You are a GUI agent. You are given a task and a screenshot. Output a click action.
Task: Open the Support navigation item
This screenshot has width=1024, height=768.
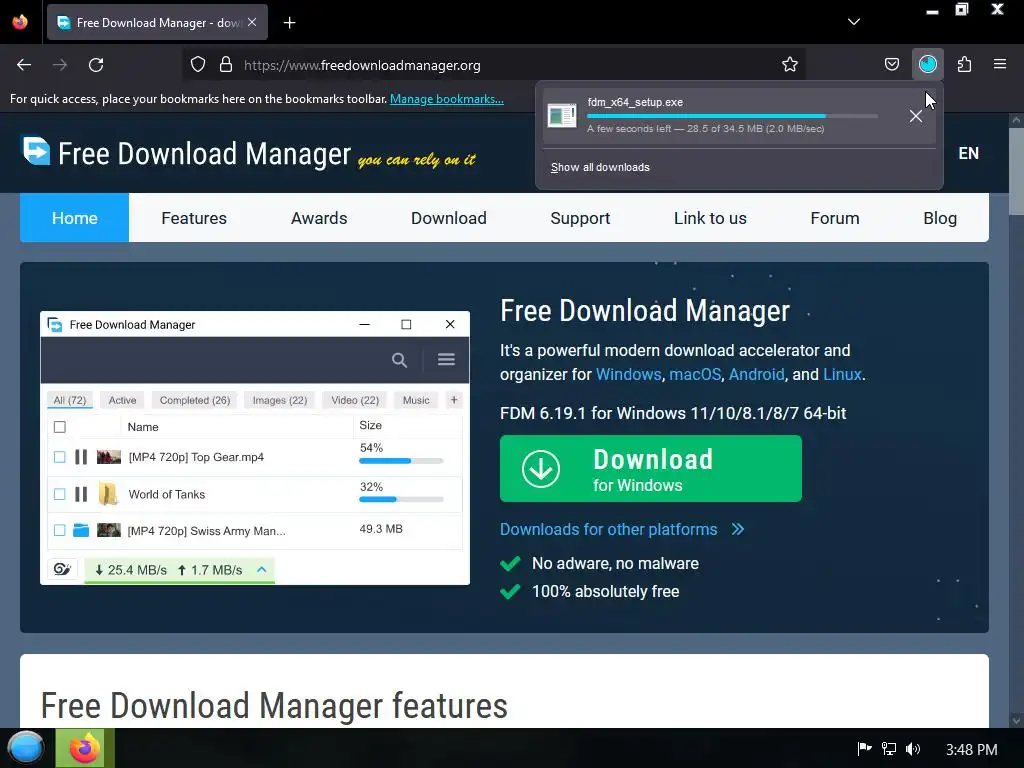(580, 218)
